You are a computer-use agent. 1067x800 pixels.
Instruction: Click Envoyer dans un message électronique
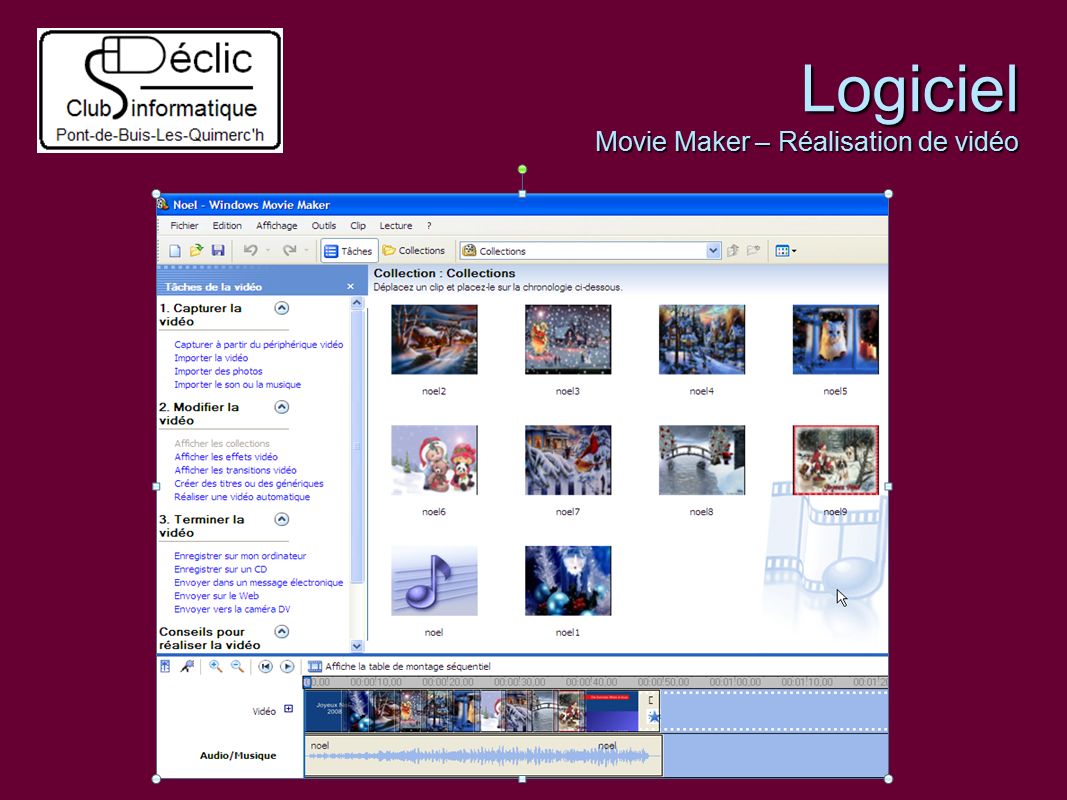pos(259,583)
